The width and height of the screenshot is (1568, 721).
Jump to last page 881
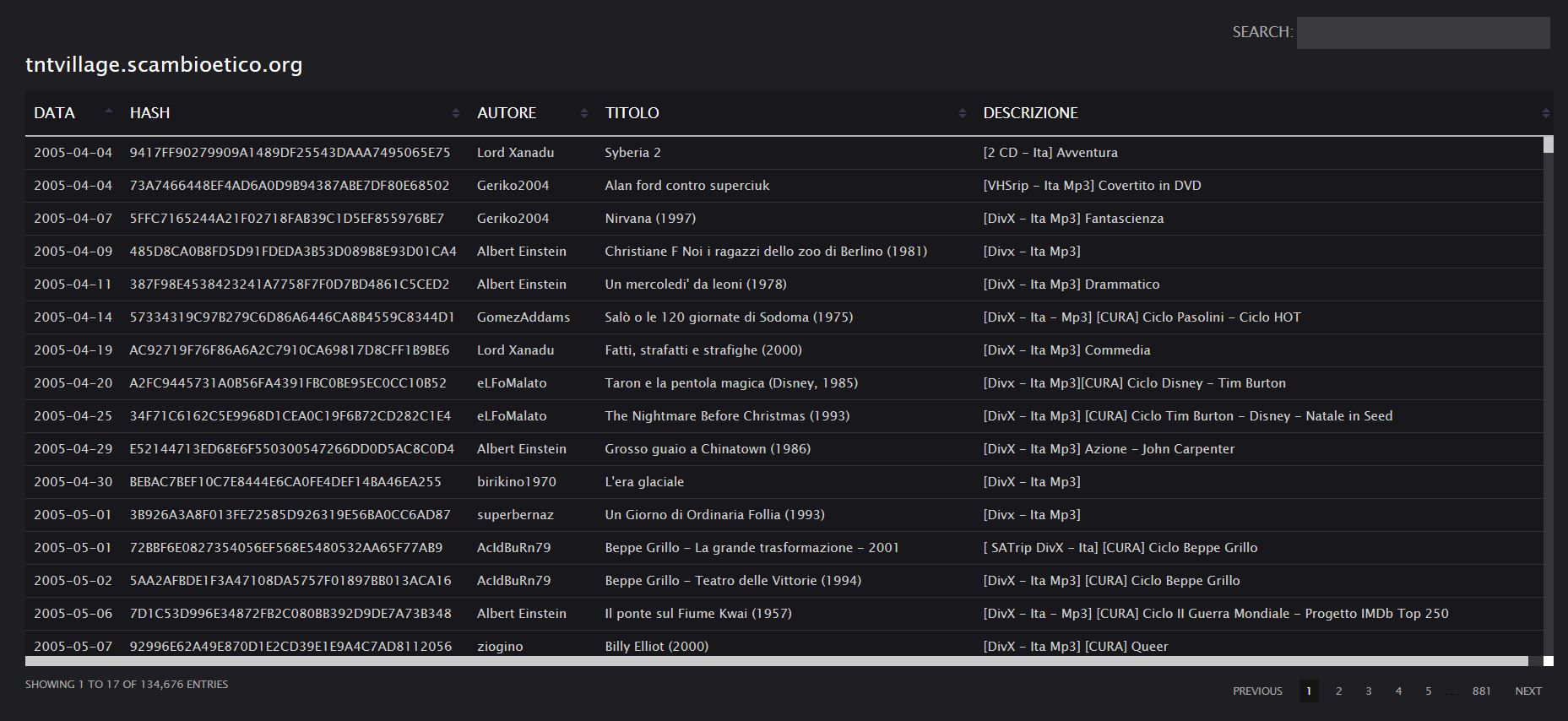pos(1481,691)
